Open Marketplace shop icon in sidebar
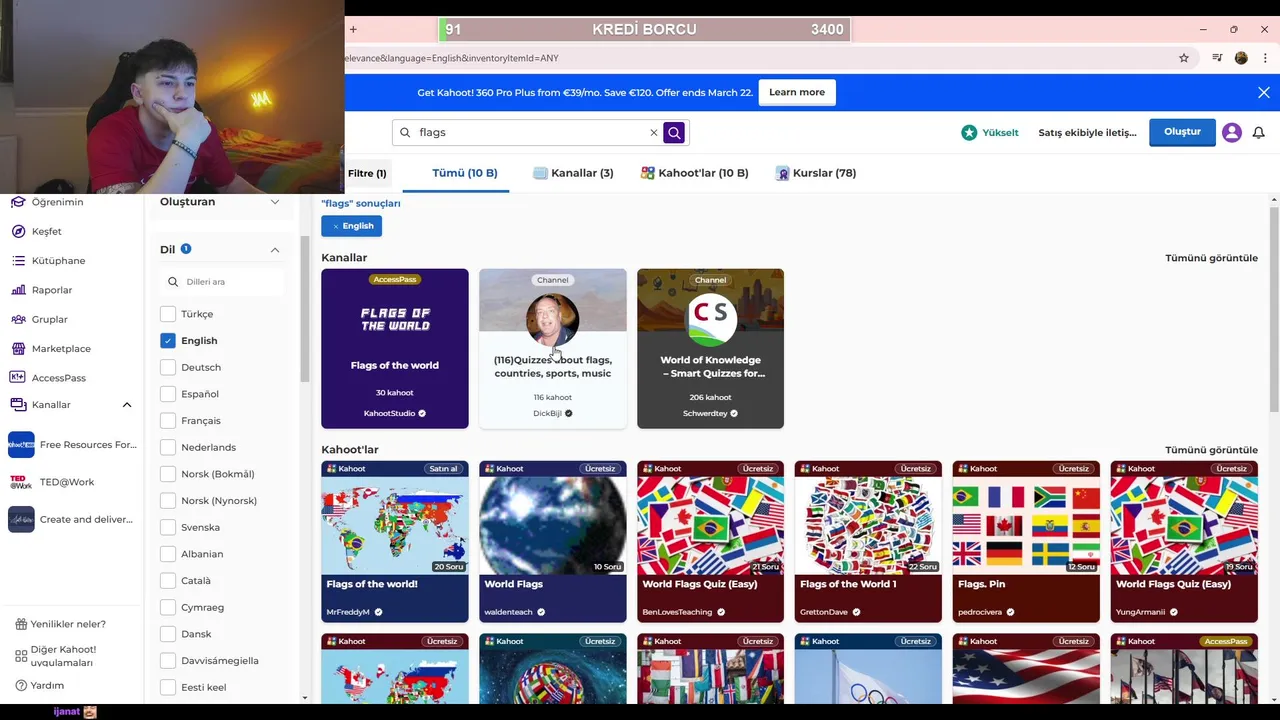 [x=50, y=348]
